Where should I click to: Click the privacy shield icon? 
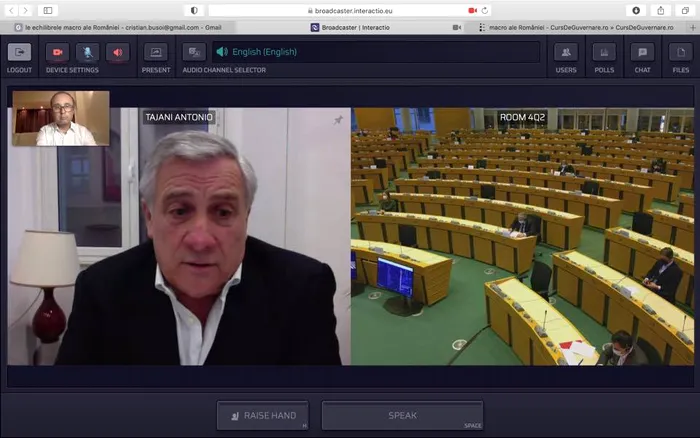pos(194,10)
